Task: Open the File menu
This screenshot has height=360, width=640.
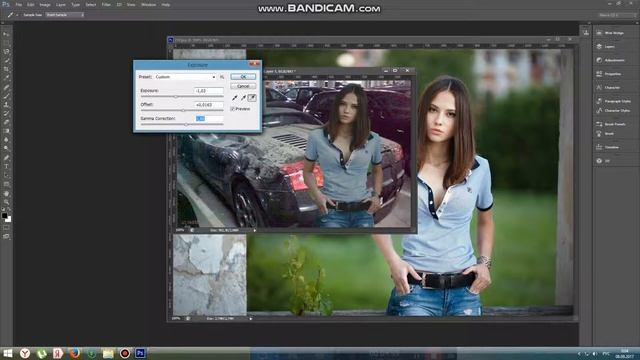Action: click(18, 5)
